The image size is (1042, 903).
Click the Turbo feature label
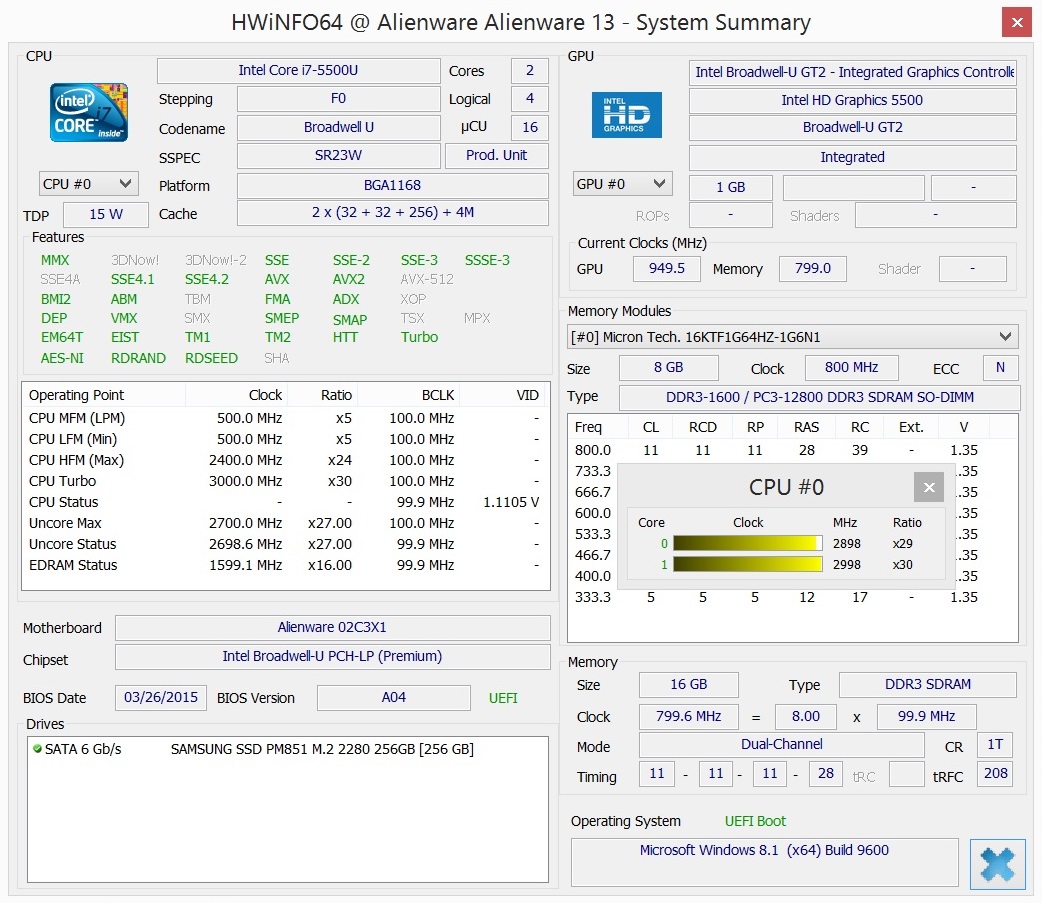click(x=419, y=338)
